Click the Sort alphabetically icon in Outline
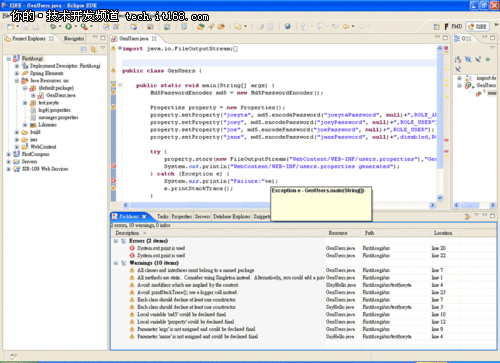 click(x=458, y=60)
